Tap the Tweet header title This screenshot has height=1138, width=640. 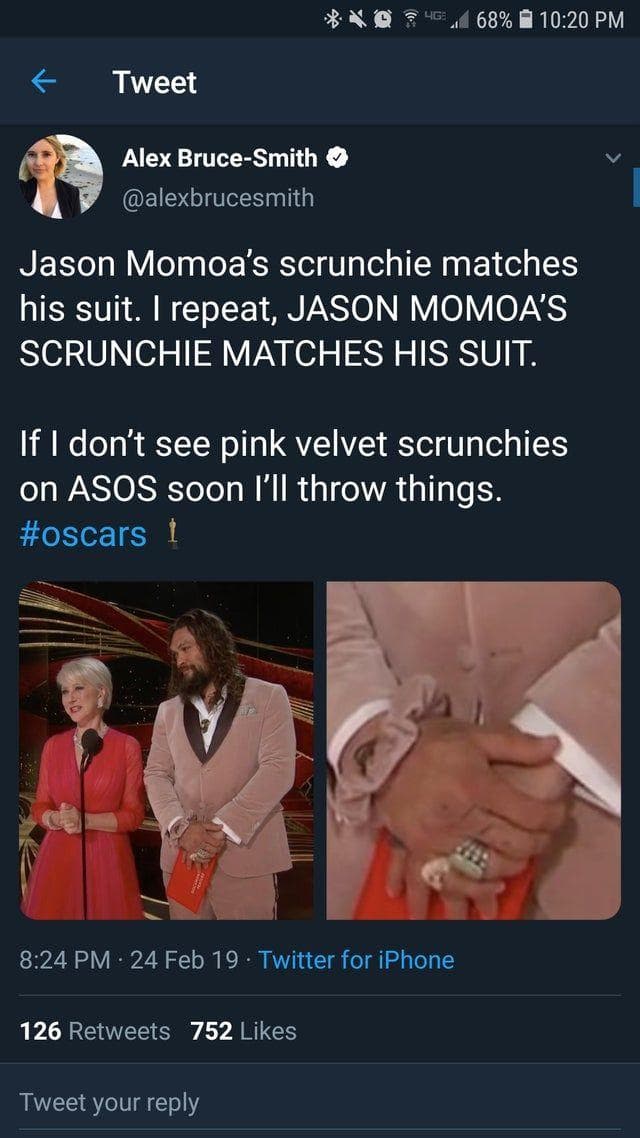tap(155, 82)
